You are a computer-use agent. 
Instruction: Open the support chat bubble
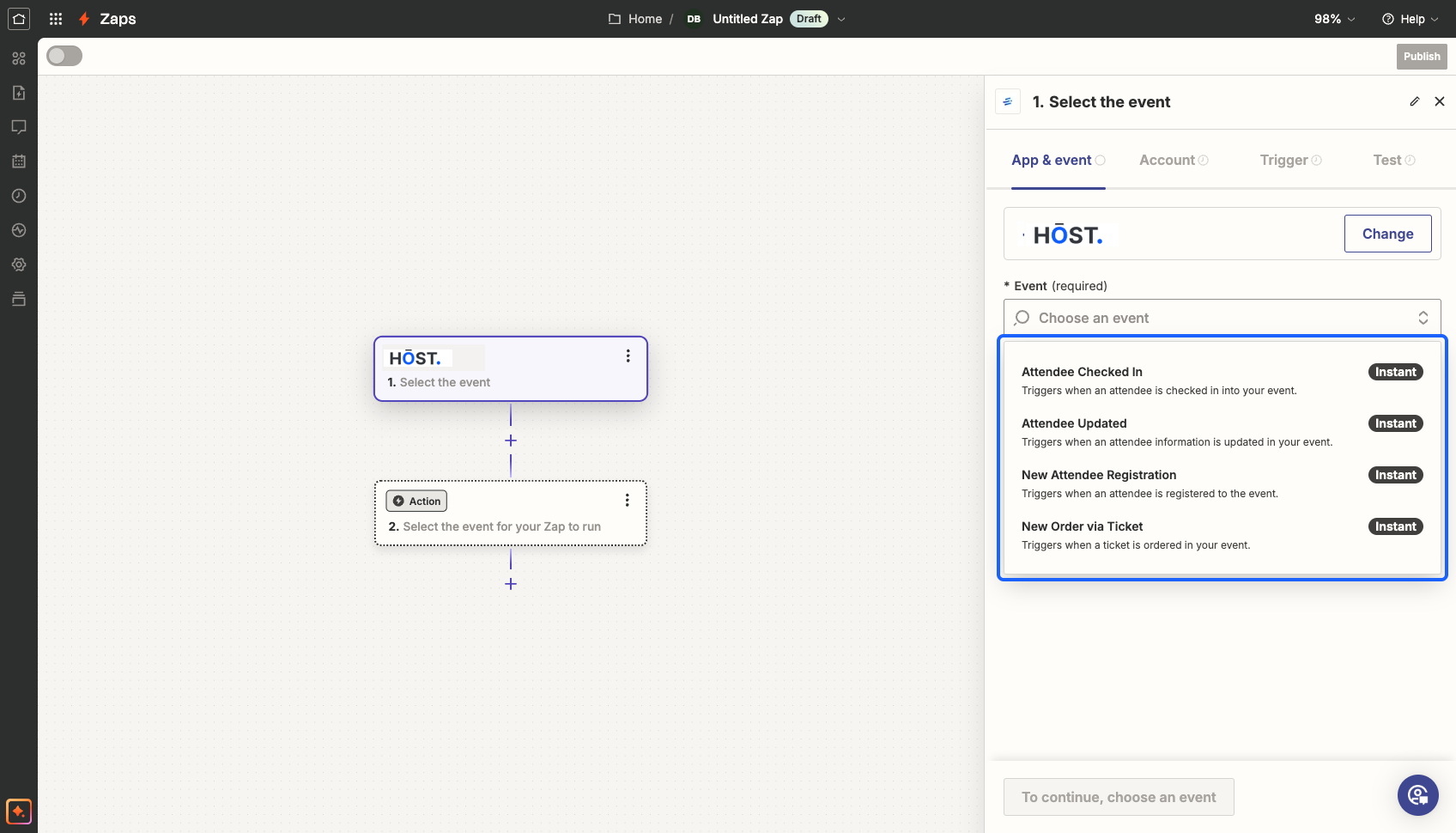coord(1418,795)
